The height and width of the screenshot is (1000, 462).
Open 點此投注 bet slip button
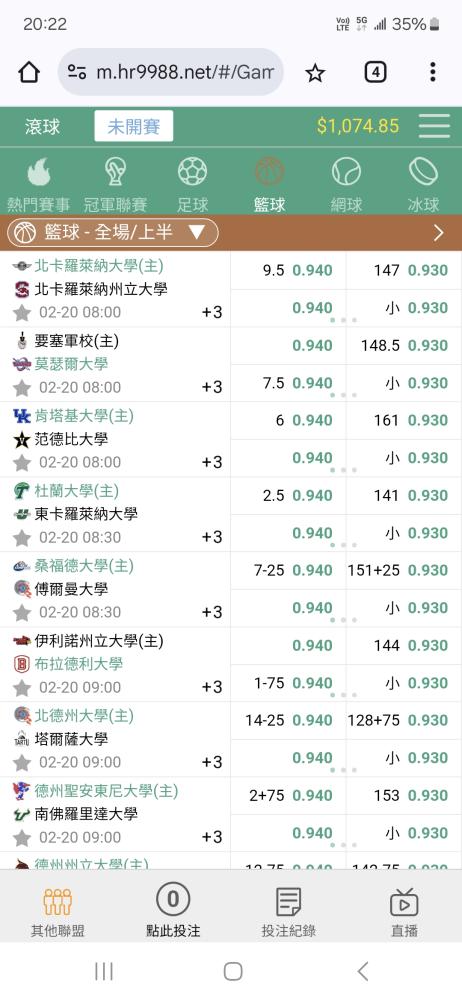173,913
